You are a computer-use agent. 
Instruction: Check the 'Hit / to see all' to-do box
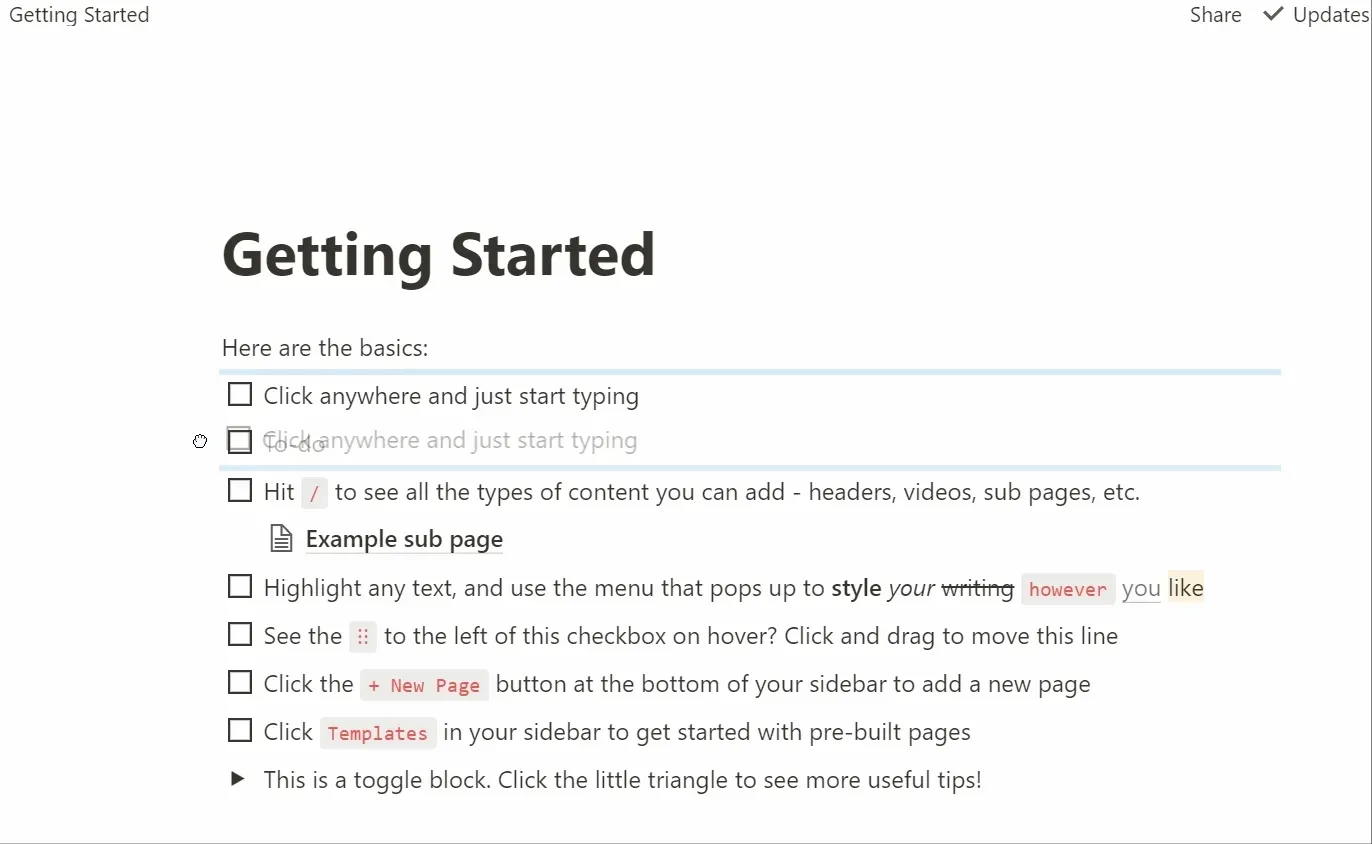click(240, 491)
